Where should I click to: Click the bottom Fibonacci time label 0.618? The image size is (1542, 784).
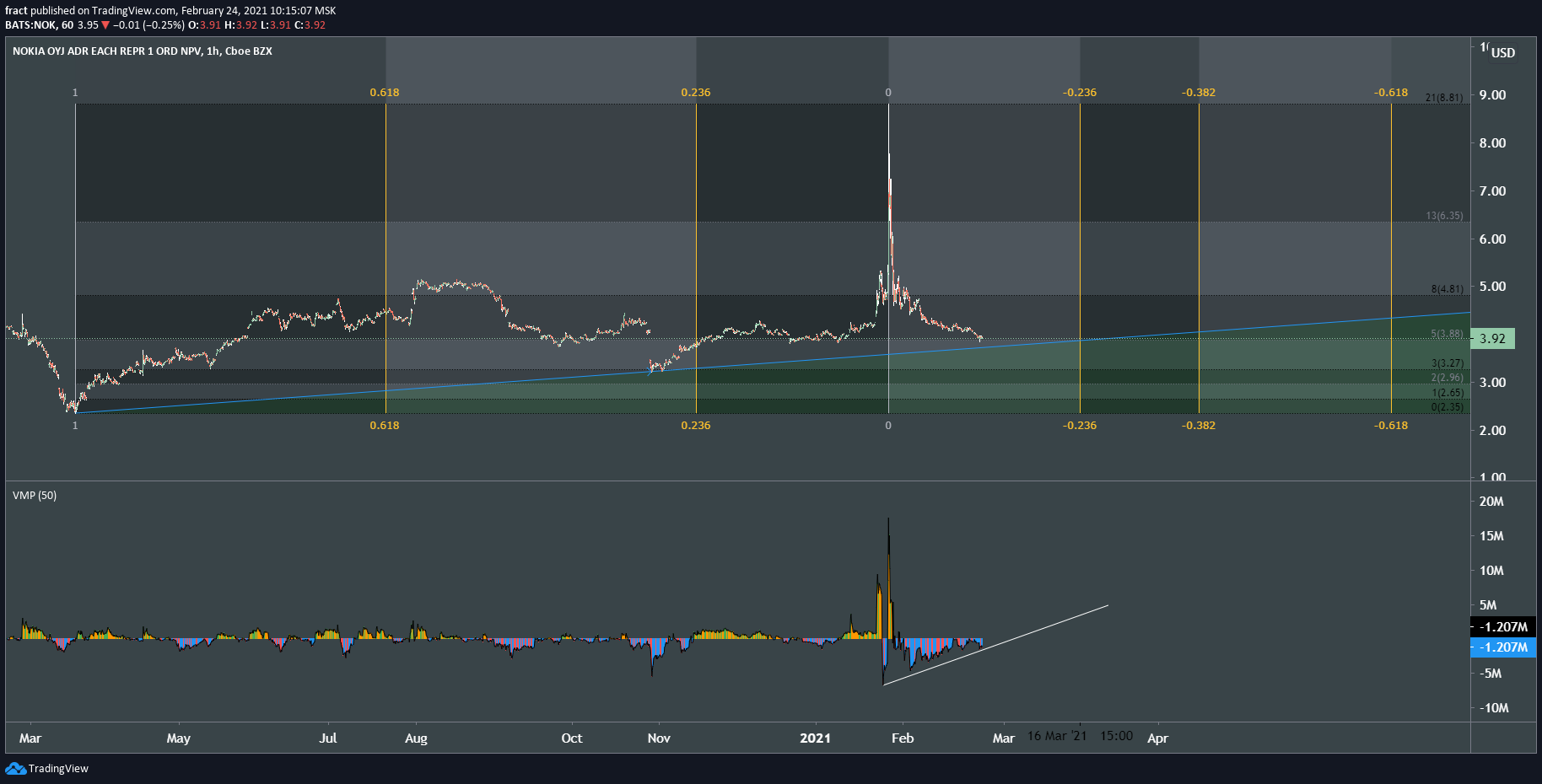point(385,426)
